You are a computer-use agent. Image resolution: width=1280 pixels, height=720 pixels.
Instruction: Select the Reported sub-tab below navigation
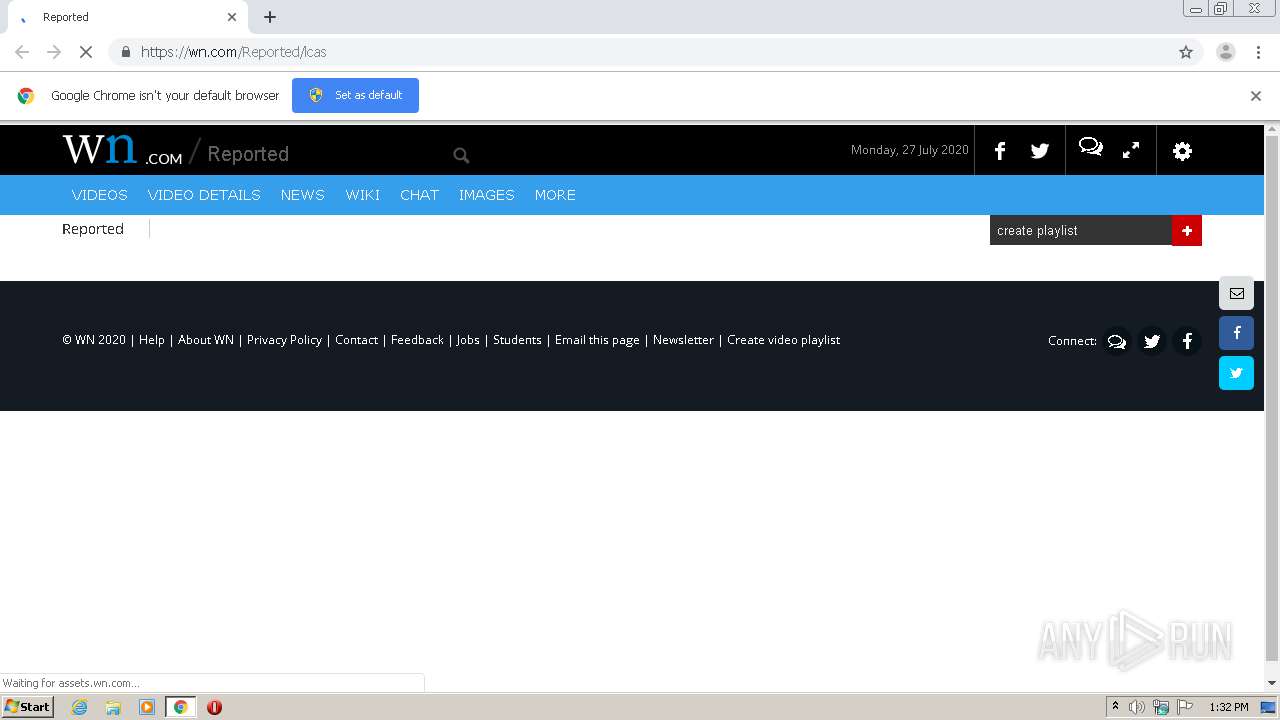93,229
